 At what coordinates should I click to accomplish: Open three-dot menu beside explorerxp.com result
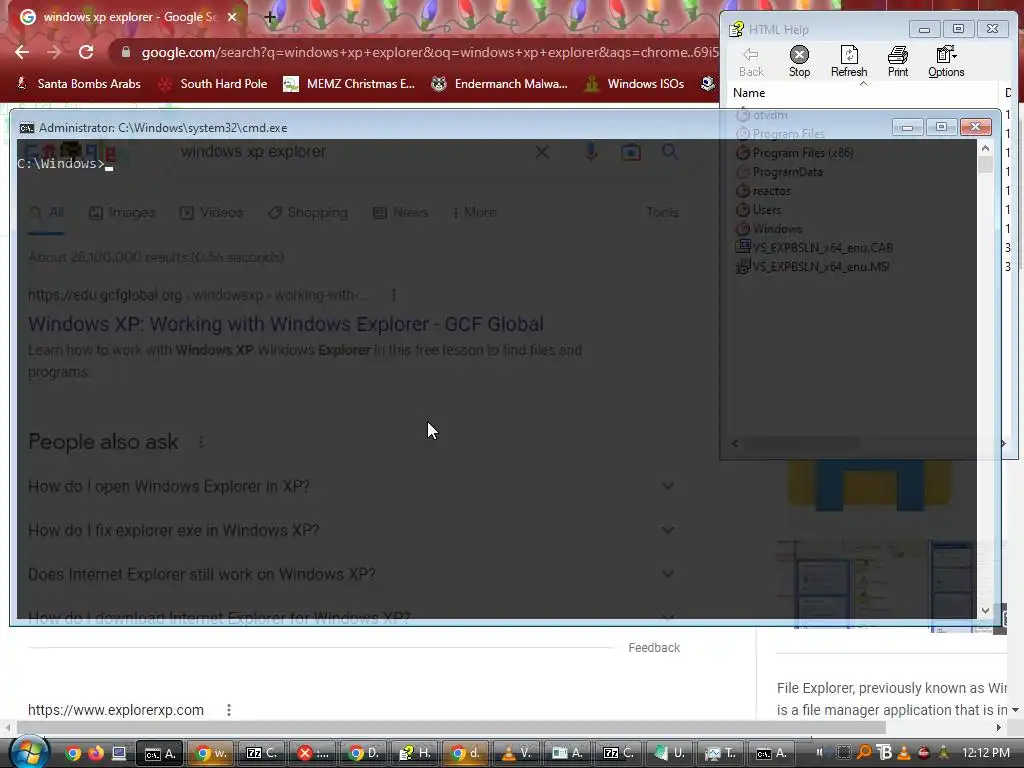click(229, 710)
